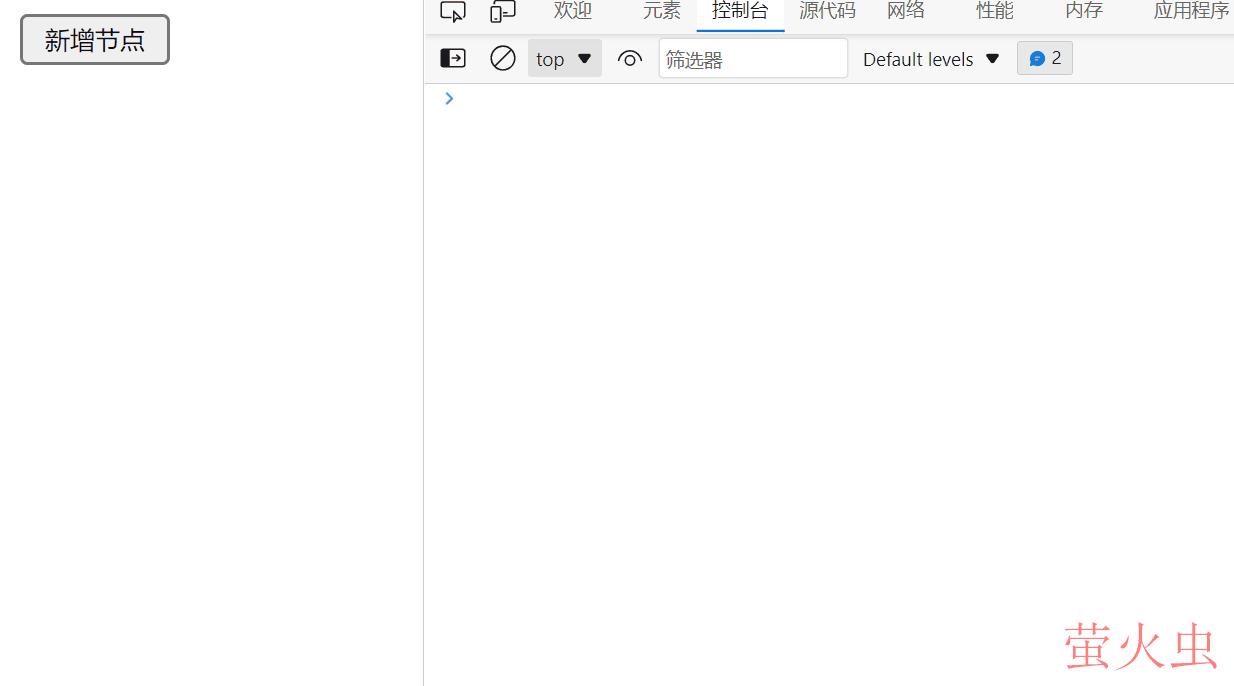Screen dimensions: 1234x686
Task: Clear the console with the ban icon
Action: (503, 59)
